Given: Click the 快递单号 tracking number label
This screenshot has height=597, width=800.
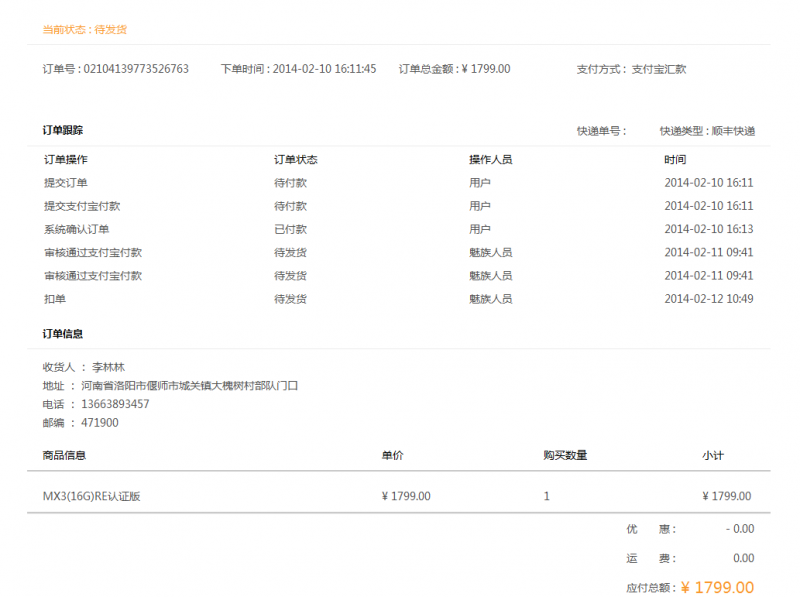Looking at the screenshot, I should coord(602,131).
